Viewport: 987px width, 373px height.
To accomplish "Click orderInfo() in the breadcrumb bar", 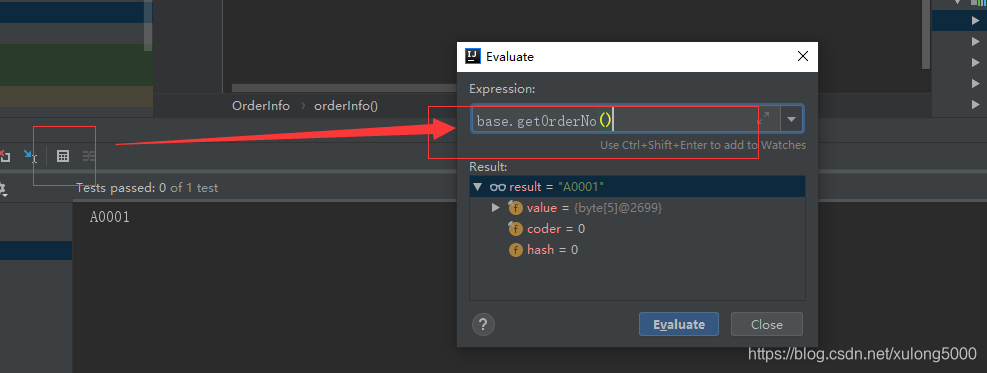I will (x=346, y=106).
